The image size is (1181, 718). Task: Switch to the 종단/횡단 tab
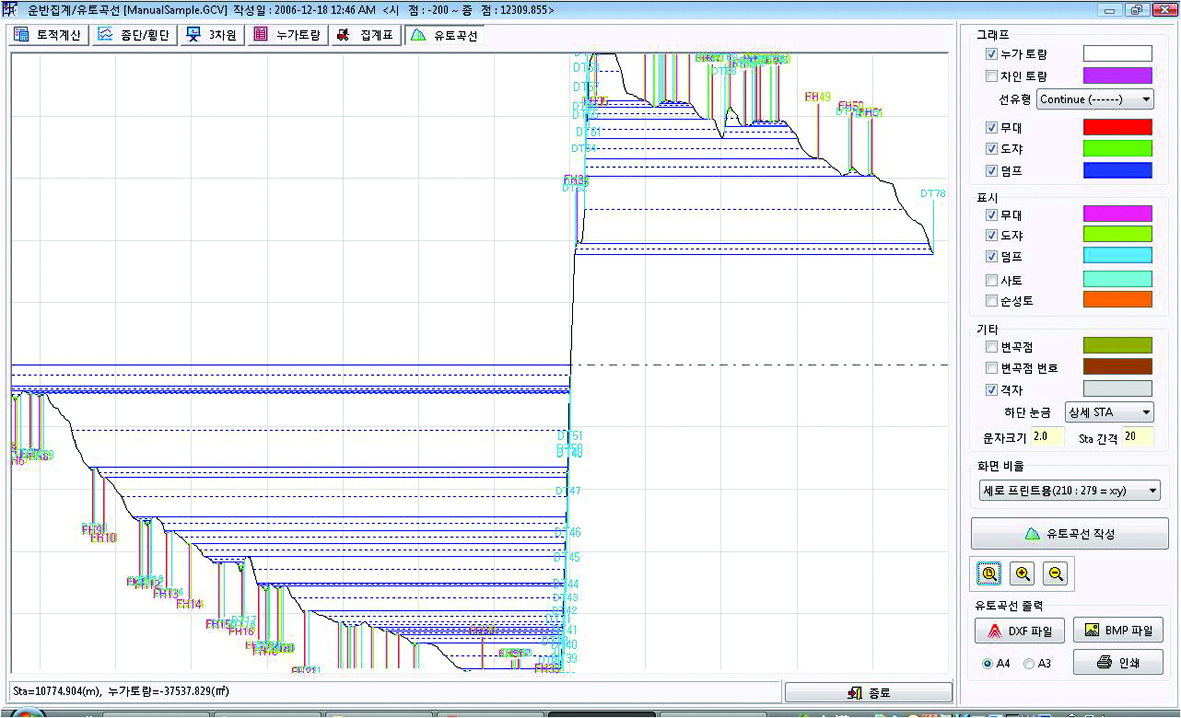(134, 35)
